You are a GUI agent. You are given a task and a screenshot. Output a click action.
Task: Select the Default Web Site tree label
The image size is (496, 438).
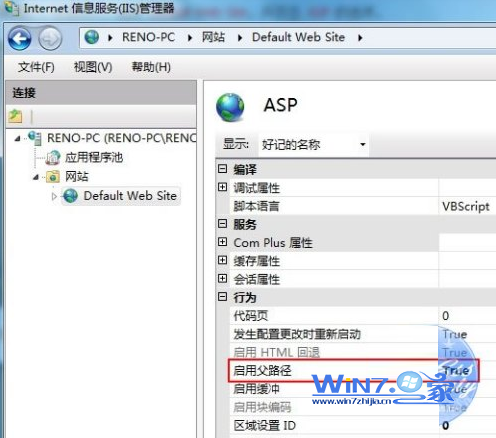click(130, 196)
